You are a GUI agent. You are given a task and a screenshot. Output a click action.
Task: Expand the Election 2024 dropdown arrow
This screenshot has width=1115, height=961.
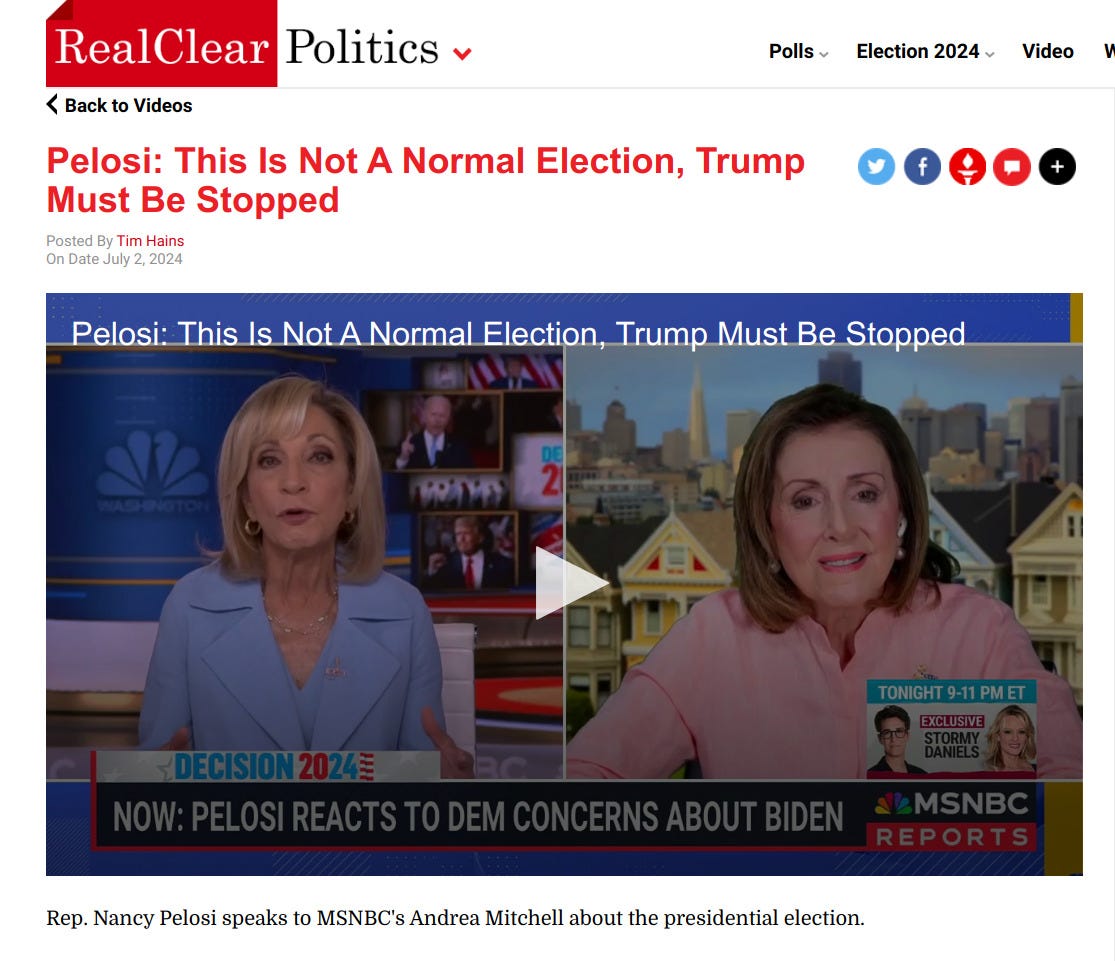click(x=989, y=54)
